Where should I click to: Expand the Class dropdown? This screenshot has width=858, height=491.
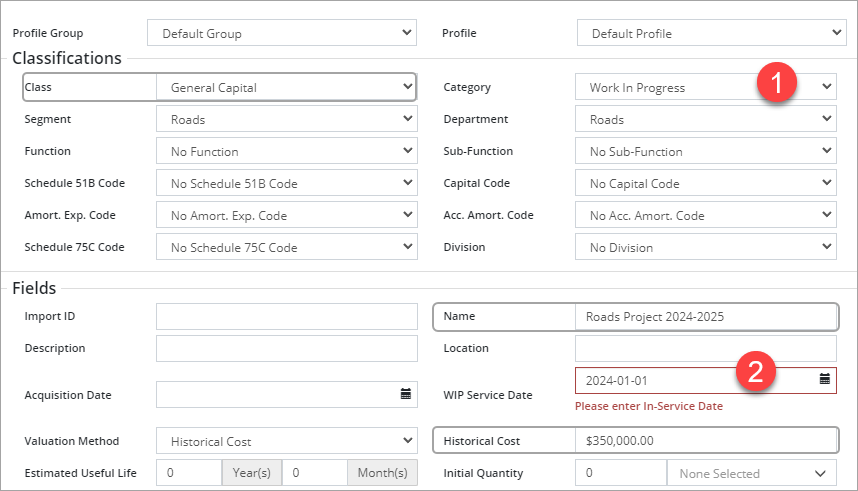pyautogui.click(x=286, y=87)
